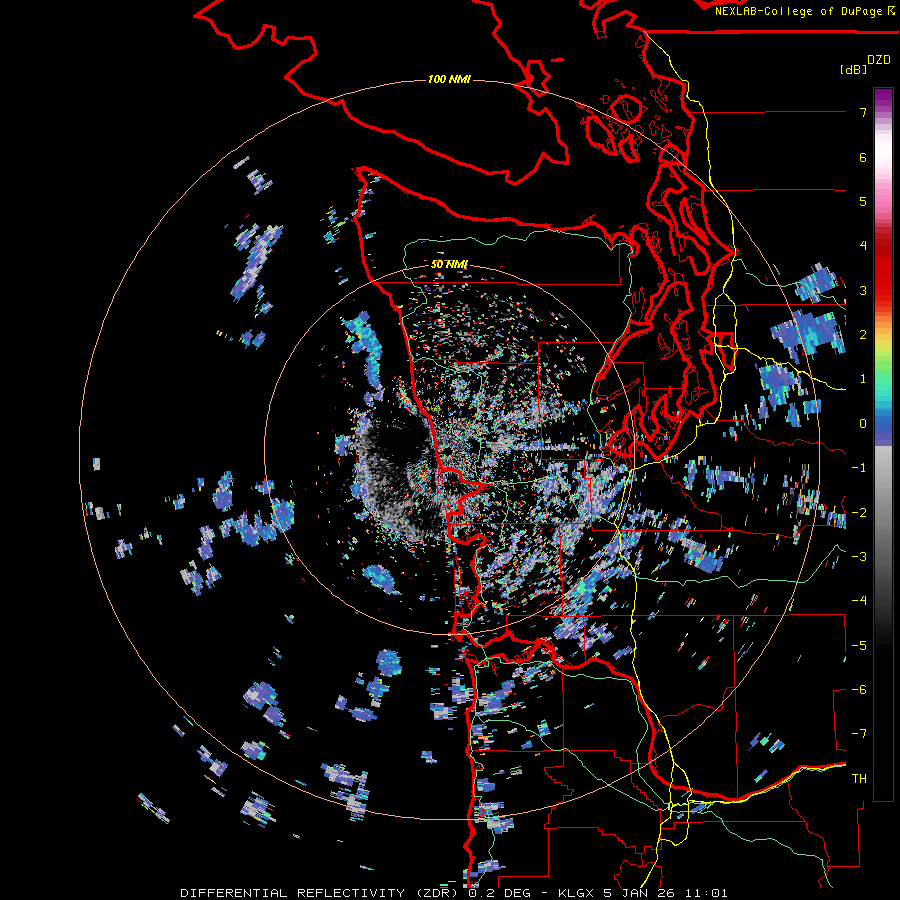Click the 100 NMI range ring label
Screen dimensions: 900x900
click(449, 79)
